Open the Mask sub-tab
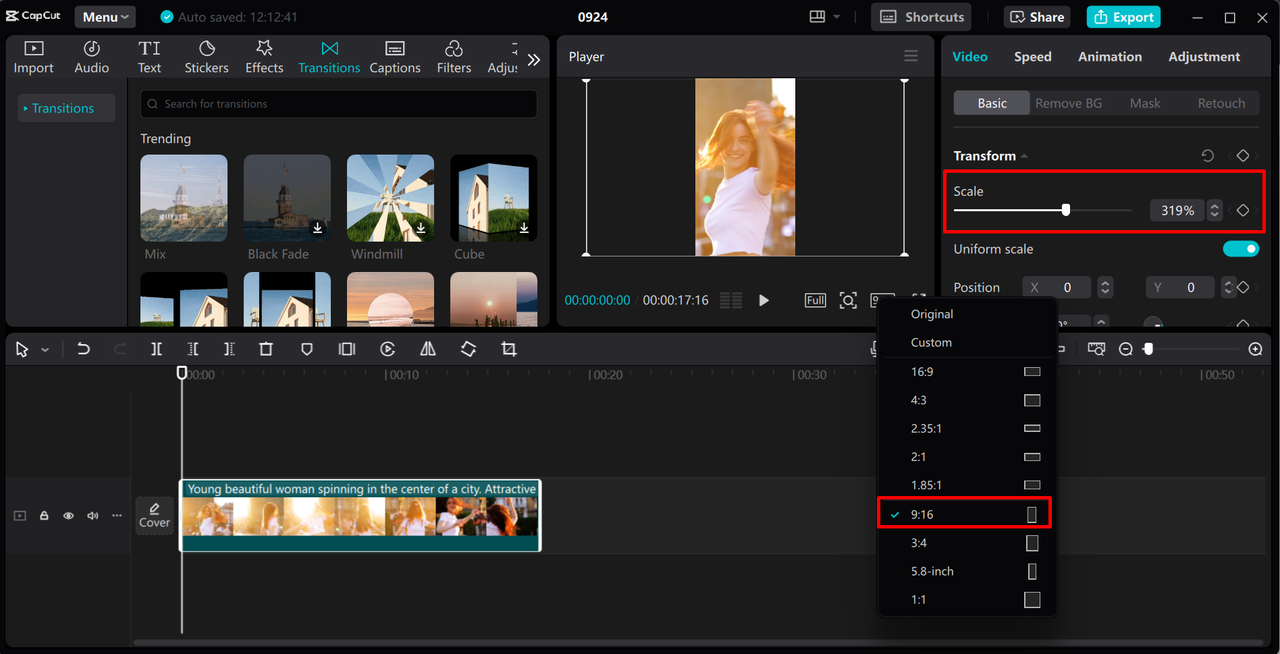1280x654 pixels. (x=1145, y=103)
